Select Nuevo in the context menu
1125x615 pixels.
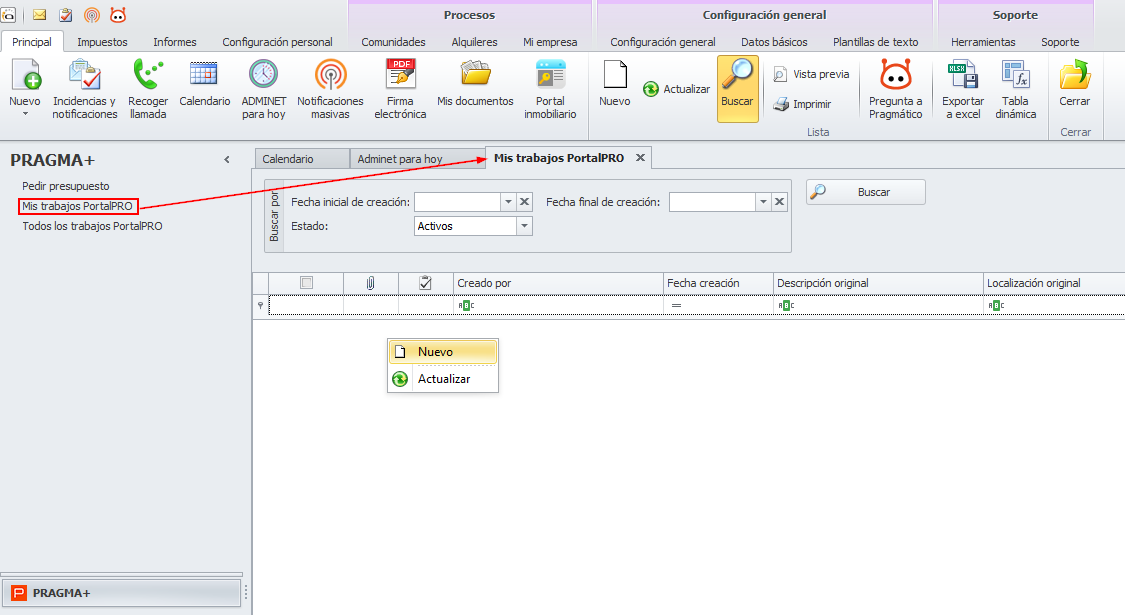[443, 352]
